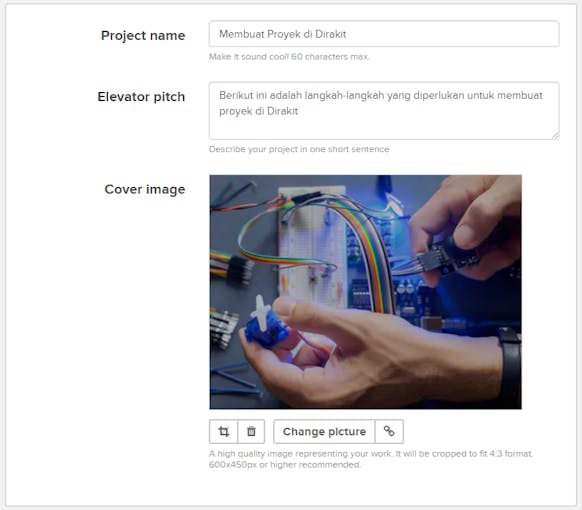Click the white breadboard in the cover photo
The width and height of the screenshot is (582, 510).
pos(313,247)
